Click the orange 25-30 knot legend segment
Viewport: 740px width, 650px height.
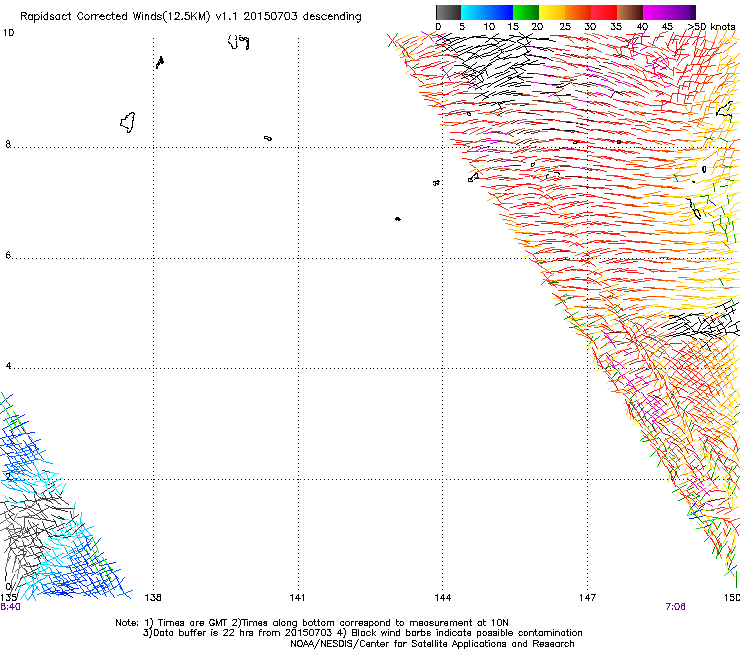(x=578, y=12)
